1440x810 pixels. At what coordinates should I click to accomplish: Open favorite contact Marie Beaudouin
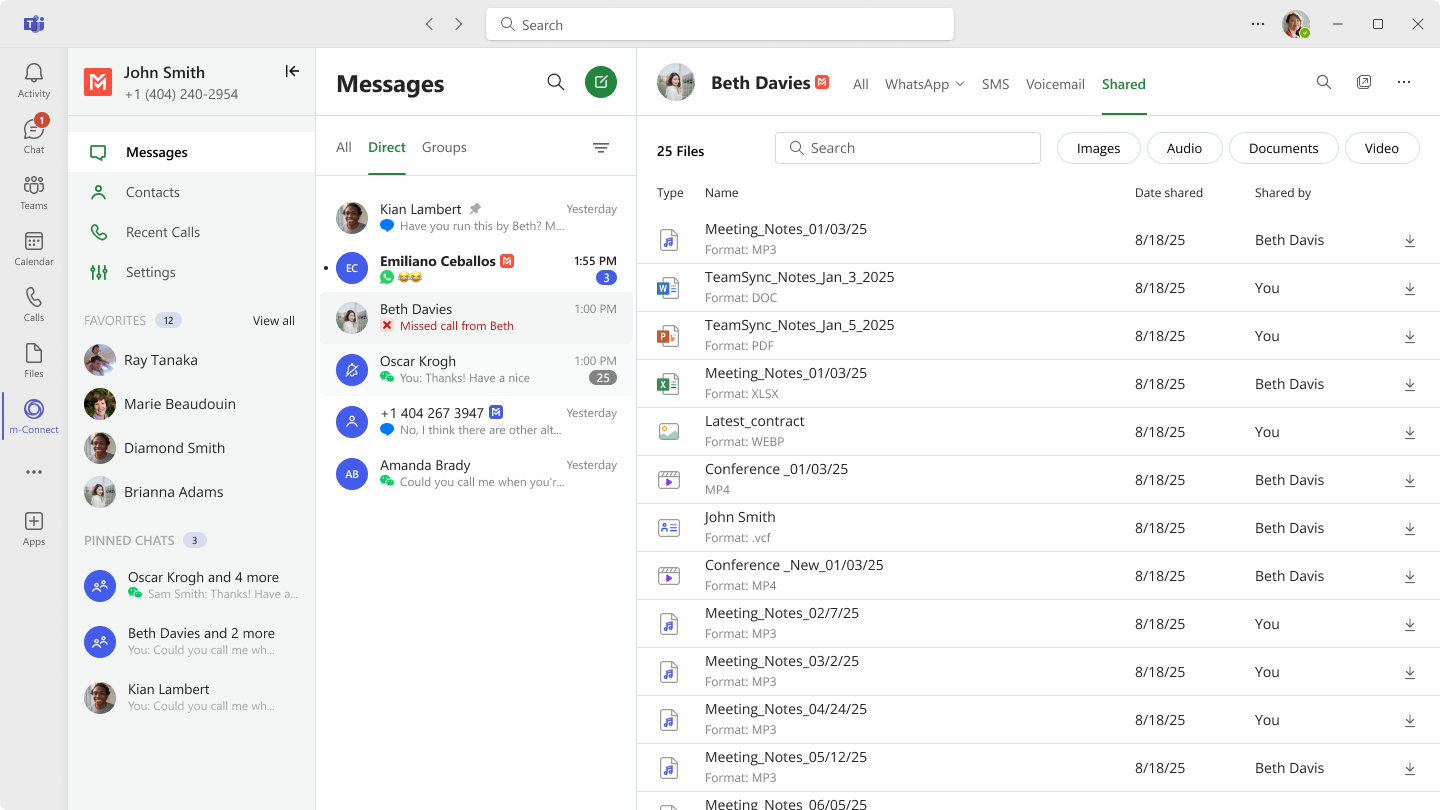click(x=192, y=404)
